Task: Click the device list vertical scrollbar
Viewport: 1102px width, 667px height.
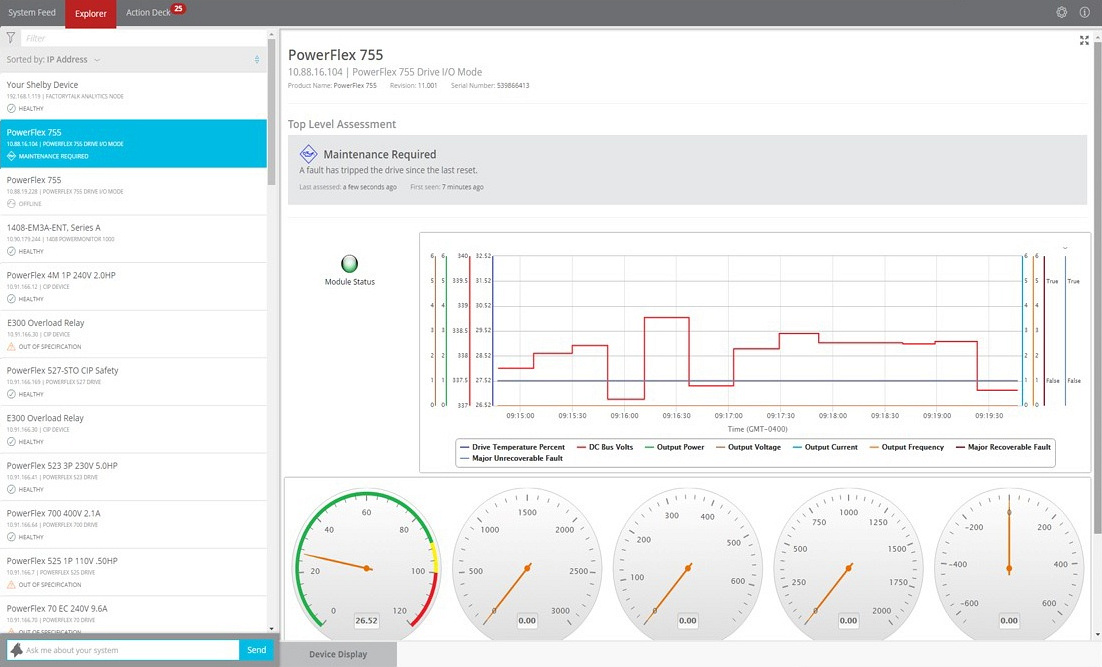Action: 271,112
